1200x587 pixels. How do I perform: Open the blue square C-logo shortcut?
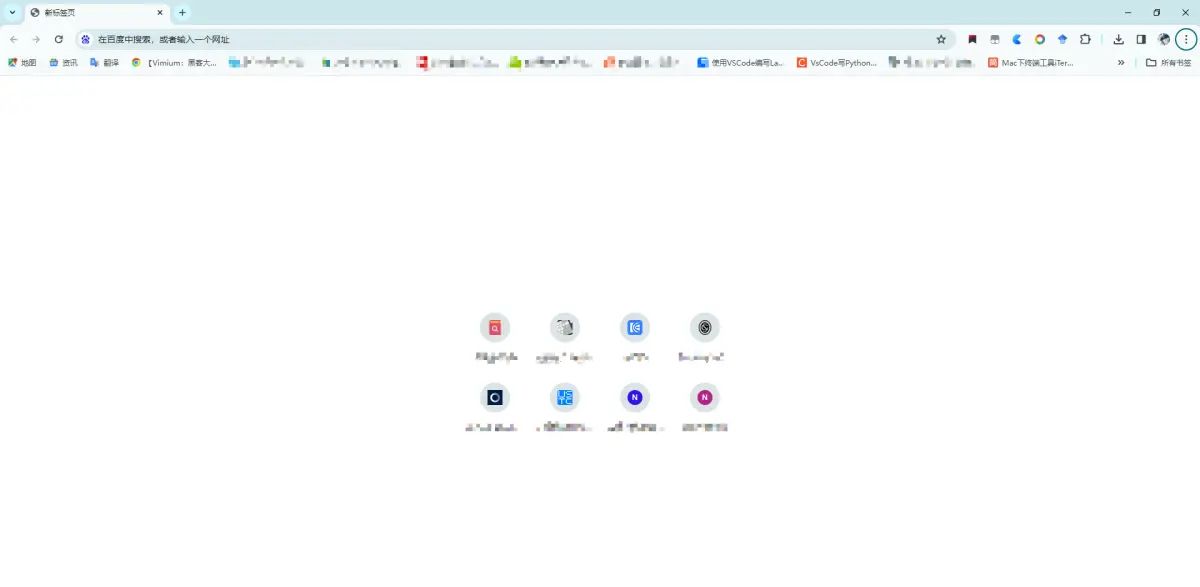[635, 327]
